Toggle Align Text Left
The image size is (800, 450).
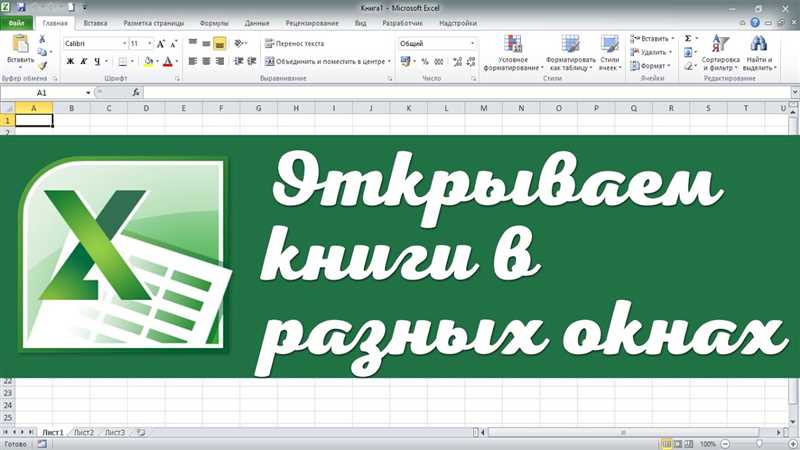[193, 61]
